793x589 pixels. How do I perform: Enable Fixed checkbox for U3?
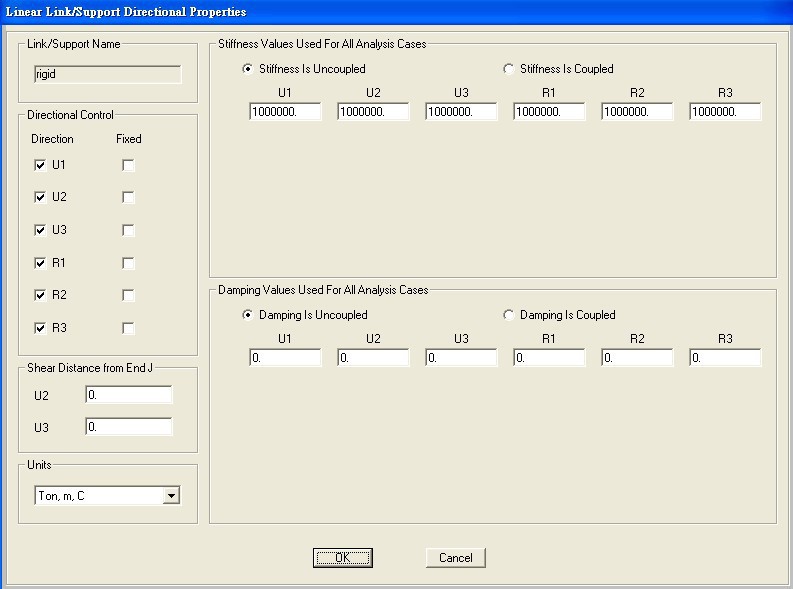click(128, 231)
